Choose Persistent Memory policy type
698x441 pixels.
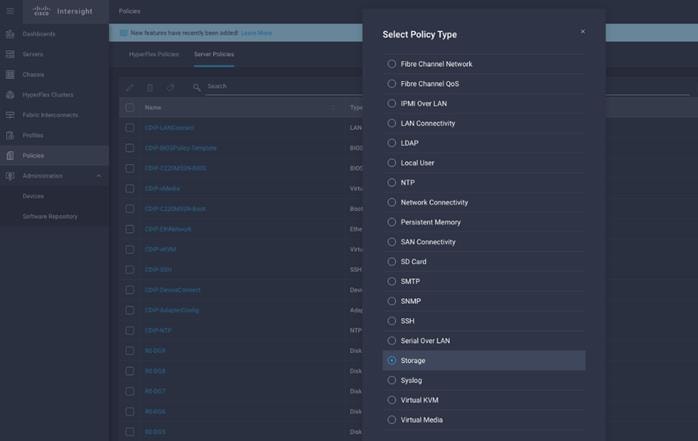point(391,222)
